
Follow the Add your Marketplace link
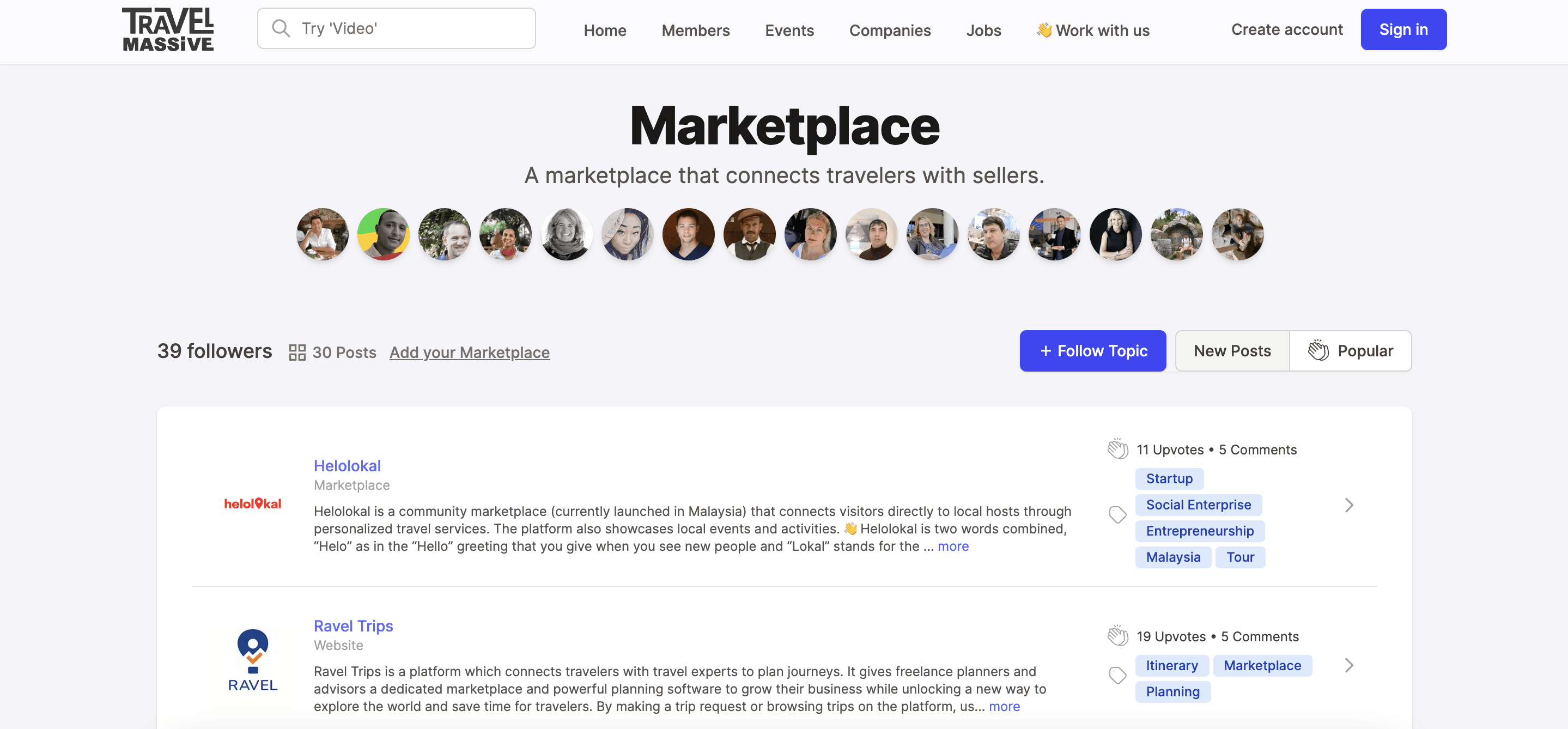(x=469, y=353)
